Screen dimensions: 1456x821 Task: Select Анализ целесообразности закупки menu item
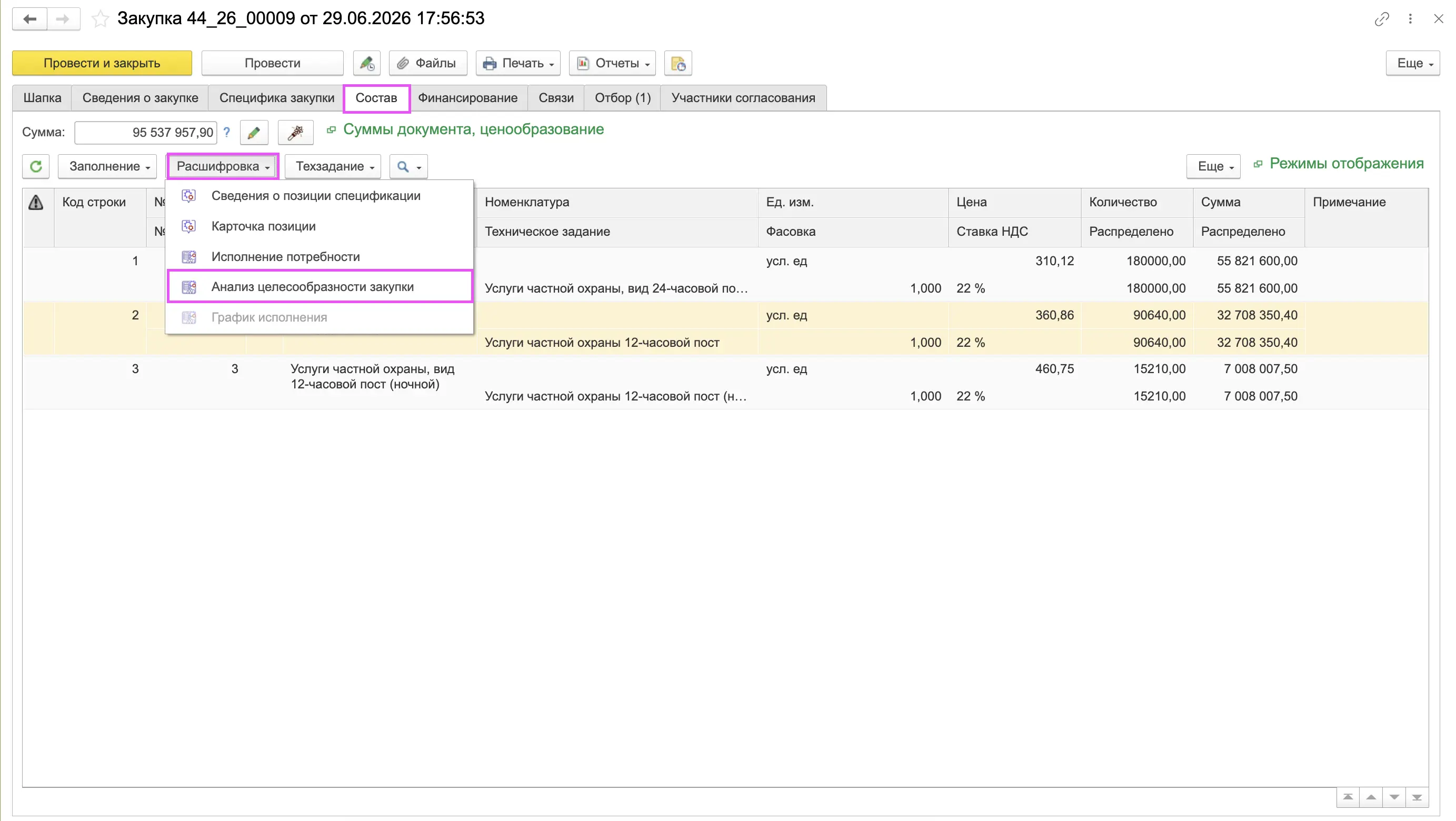320,286
